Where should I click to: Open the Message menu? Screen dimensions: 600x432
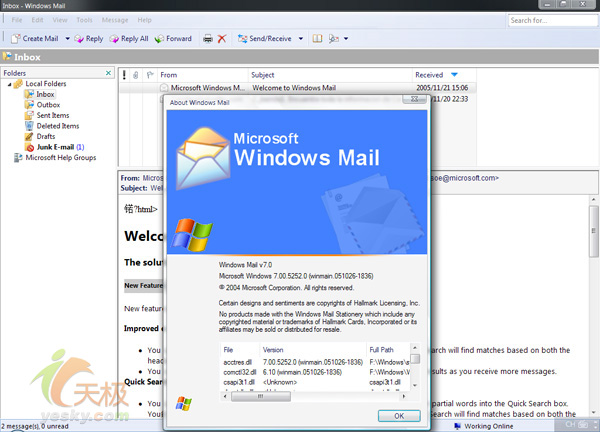(115, 20)
